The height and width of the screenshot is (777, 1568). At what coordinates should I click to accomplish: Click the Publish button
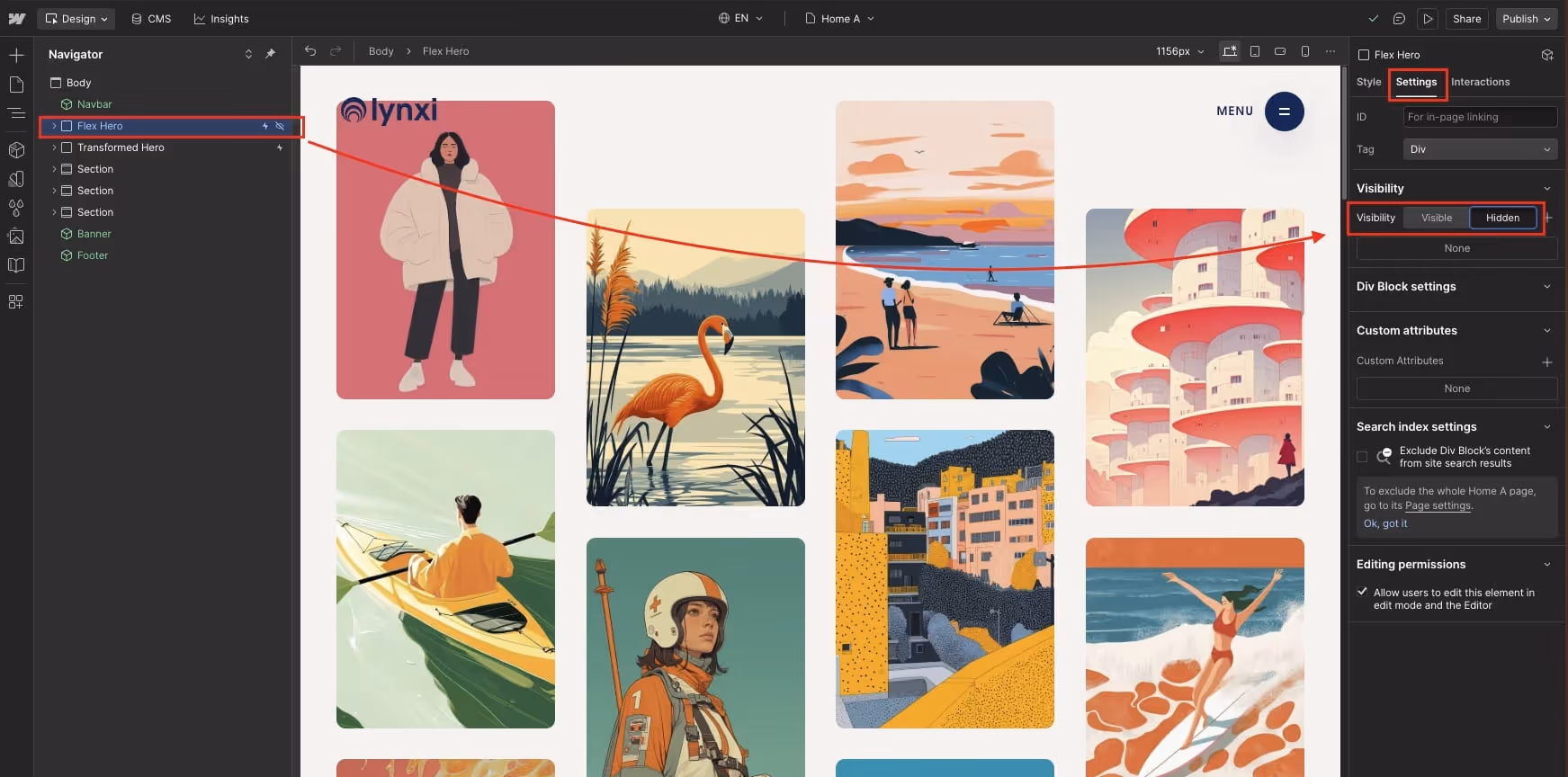pos(1527,19)
